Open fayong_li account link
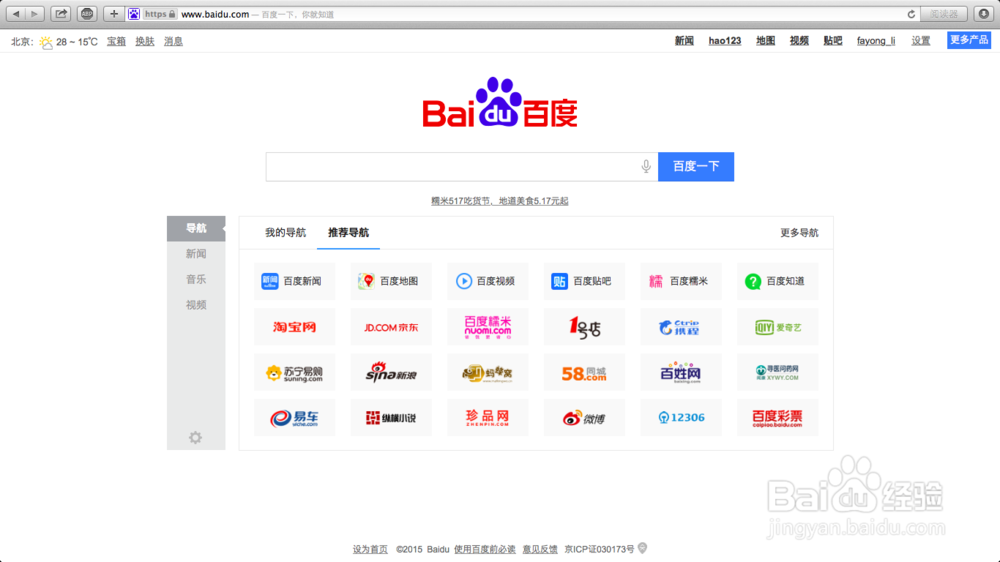 click(876, 41)
